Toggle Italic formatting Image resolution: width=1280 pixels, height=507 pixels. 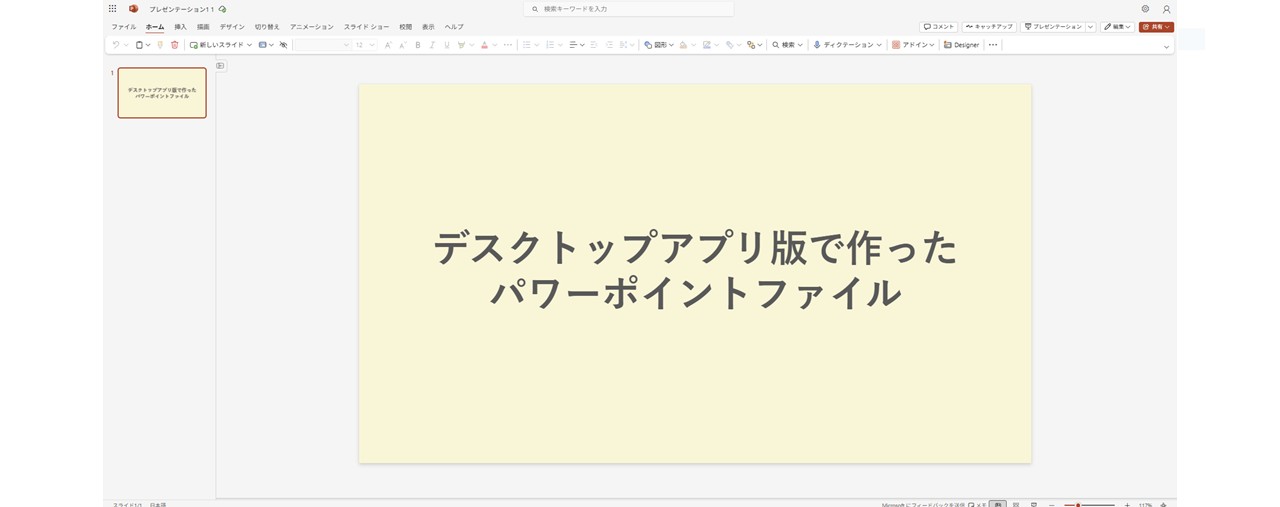point(432,45)
